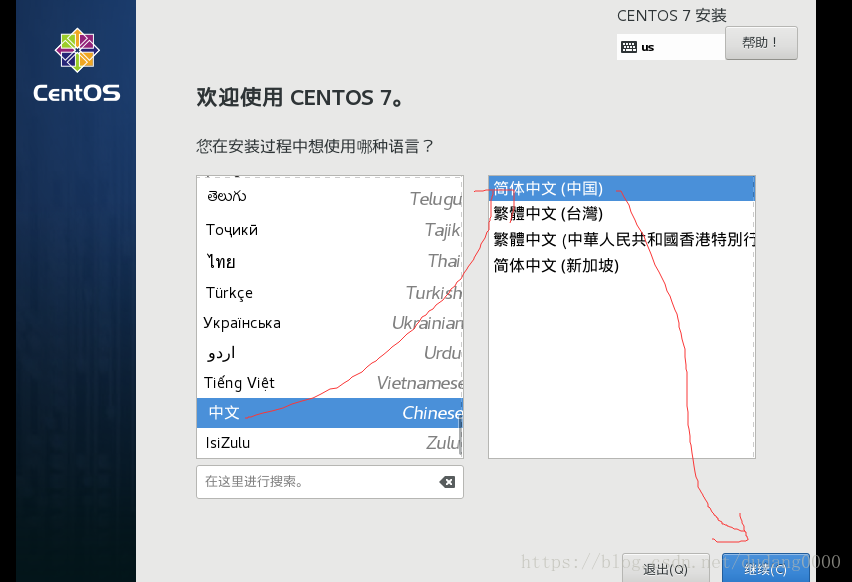This screenshot has width=852, height=582.
Task: Choose 繁體中文 (中華人民共和國香港特別行政區) locale
Action: pyautogui.click(x=622, y=240)
